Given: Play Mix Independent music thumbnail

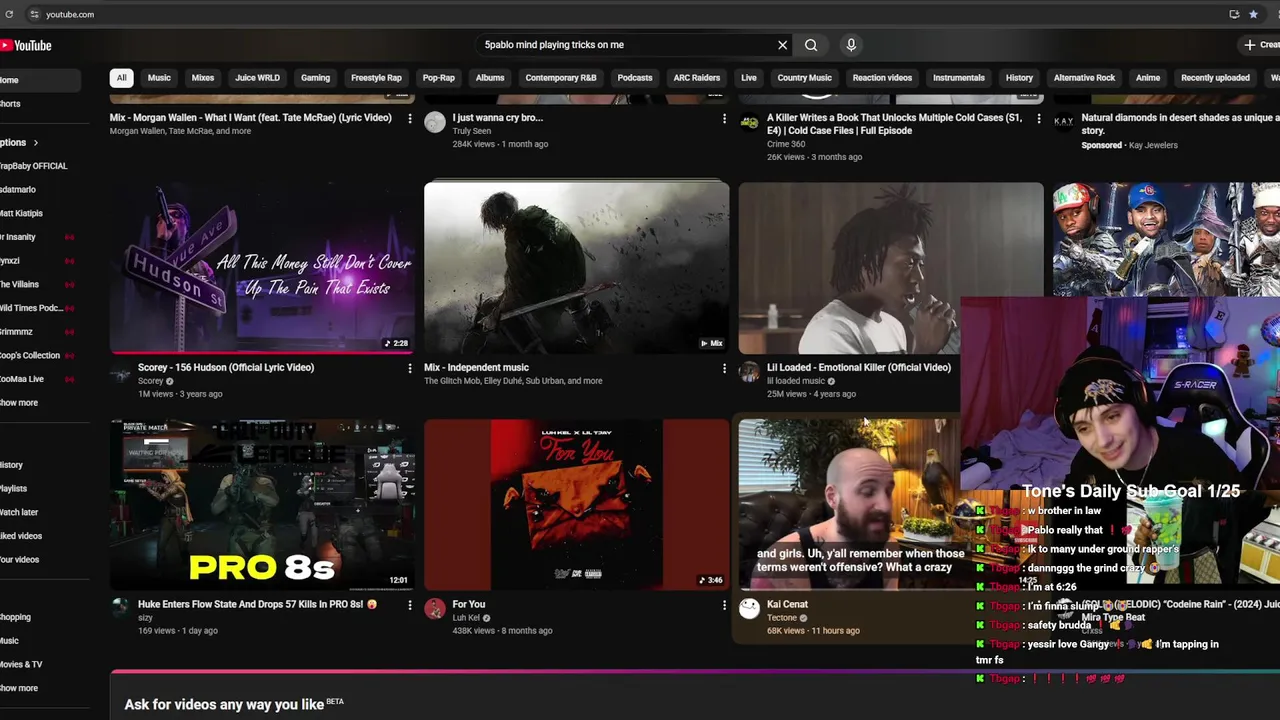Looking at the screenshot, I should click(577, 268).
